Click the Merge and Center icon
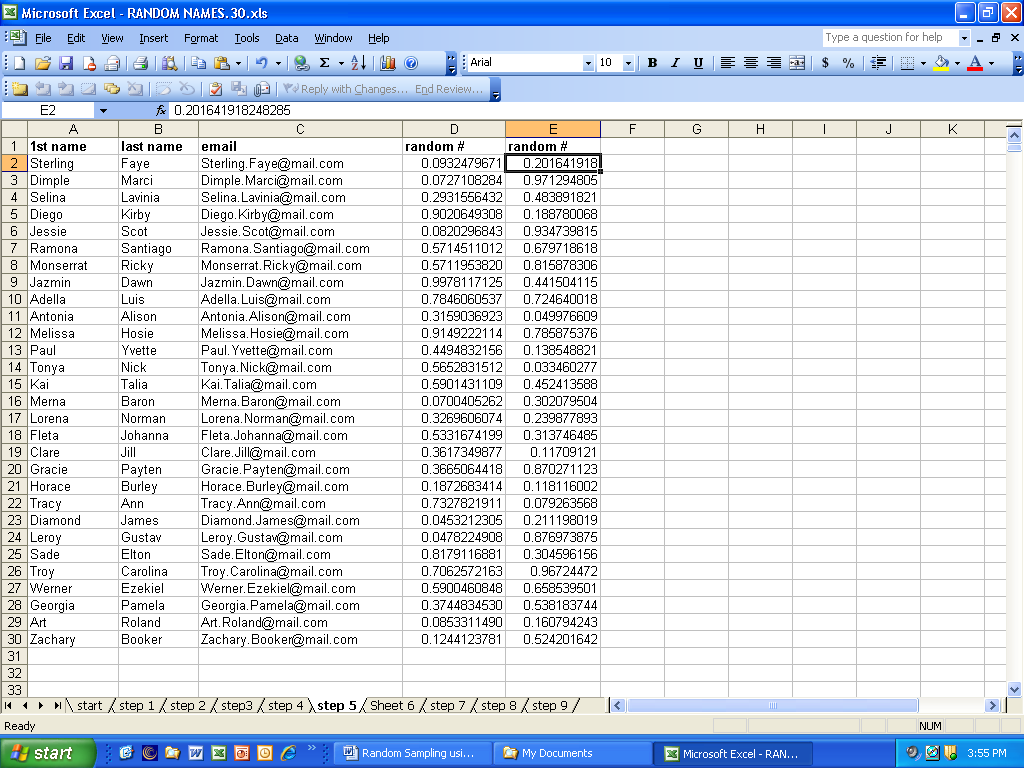1024x768 pixels. tap(797, 63)
